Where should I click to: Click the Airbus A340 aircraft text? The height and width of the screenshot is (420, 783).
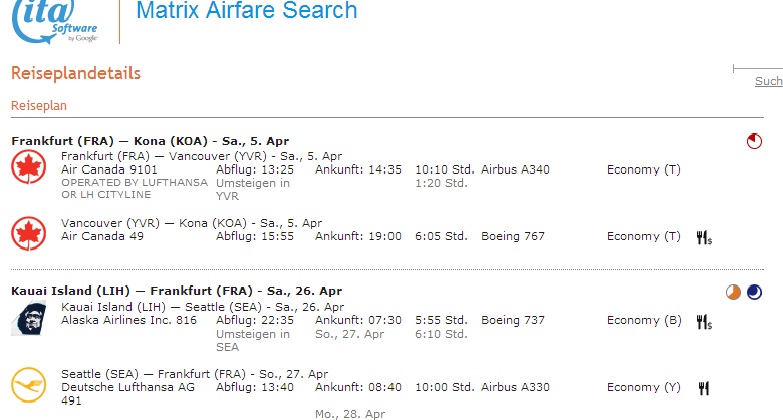515,170
